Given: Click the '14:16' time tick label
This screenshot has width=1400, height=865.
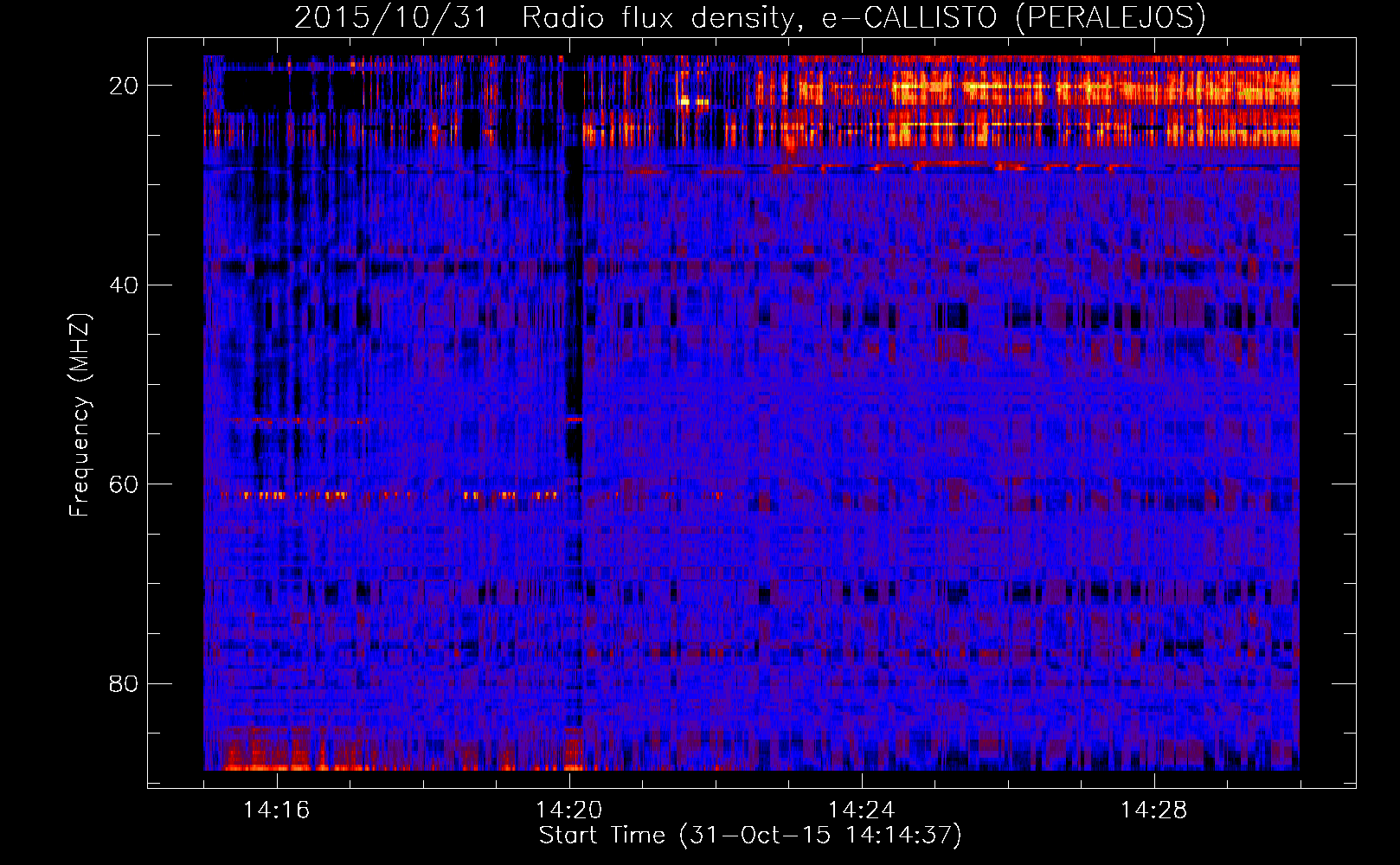Looking at the screenshot, I should pyautogui.click(x=277, y=811).
